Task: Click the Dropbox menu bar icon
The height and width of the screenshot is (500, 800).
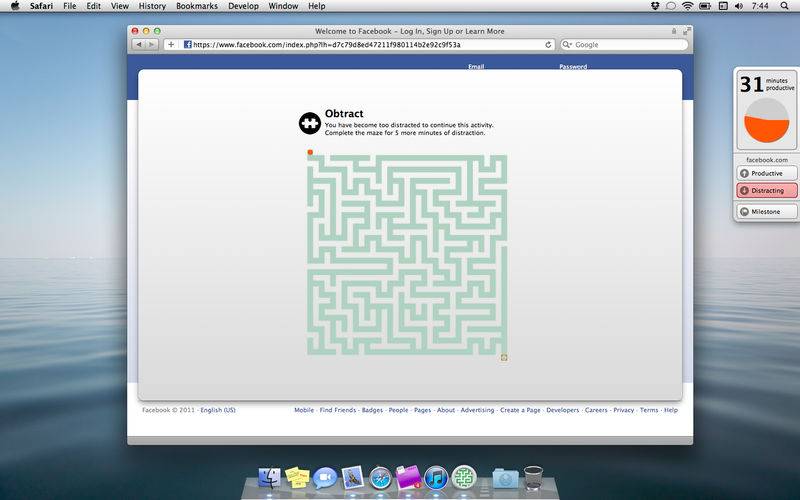Action: tap(656, 6)
